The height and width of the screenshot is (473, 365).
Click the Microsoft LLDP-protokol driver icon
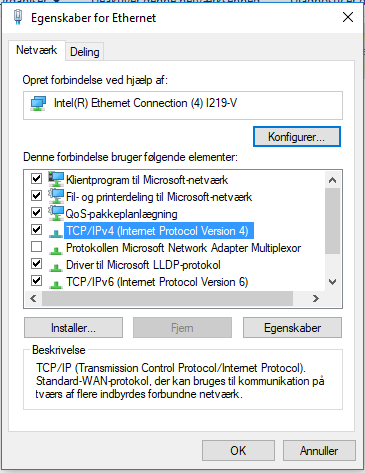(56, 267)
